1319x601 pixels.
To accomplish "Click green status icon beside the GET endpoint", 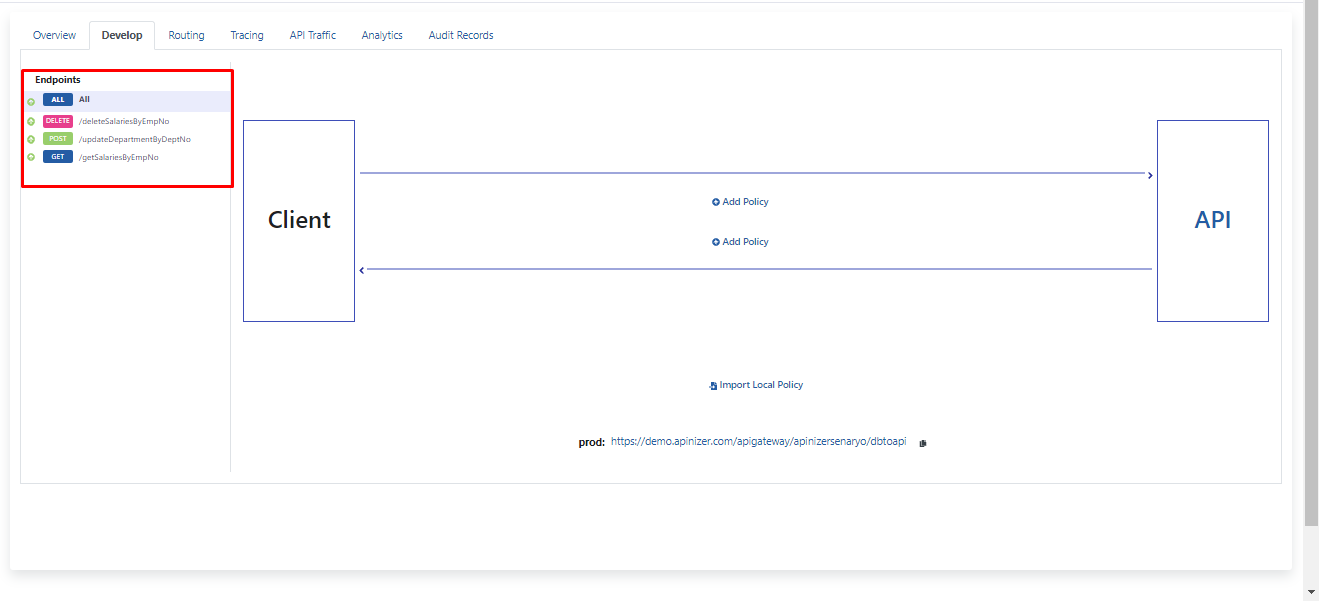I will 31,157.
